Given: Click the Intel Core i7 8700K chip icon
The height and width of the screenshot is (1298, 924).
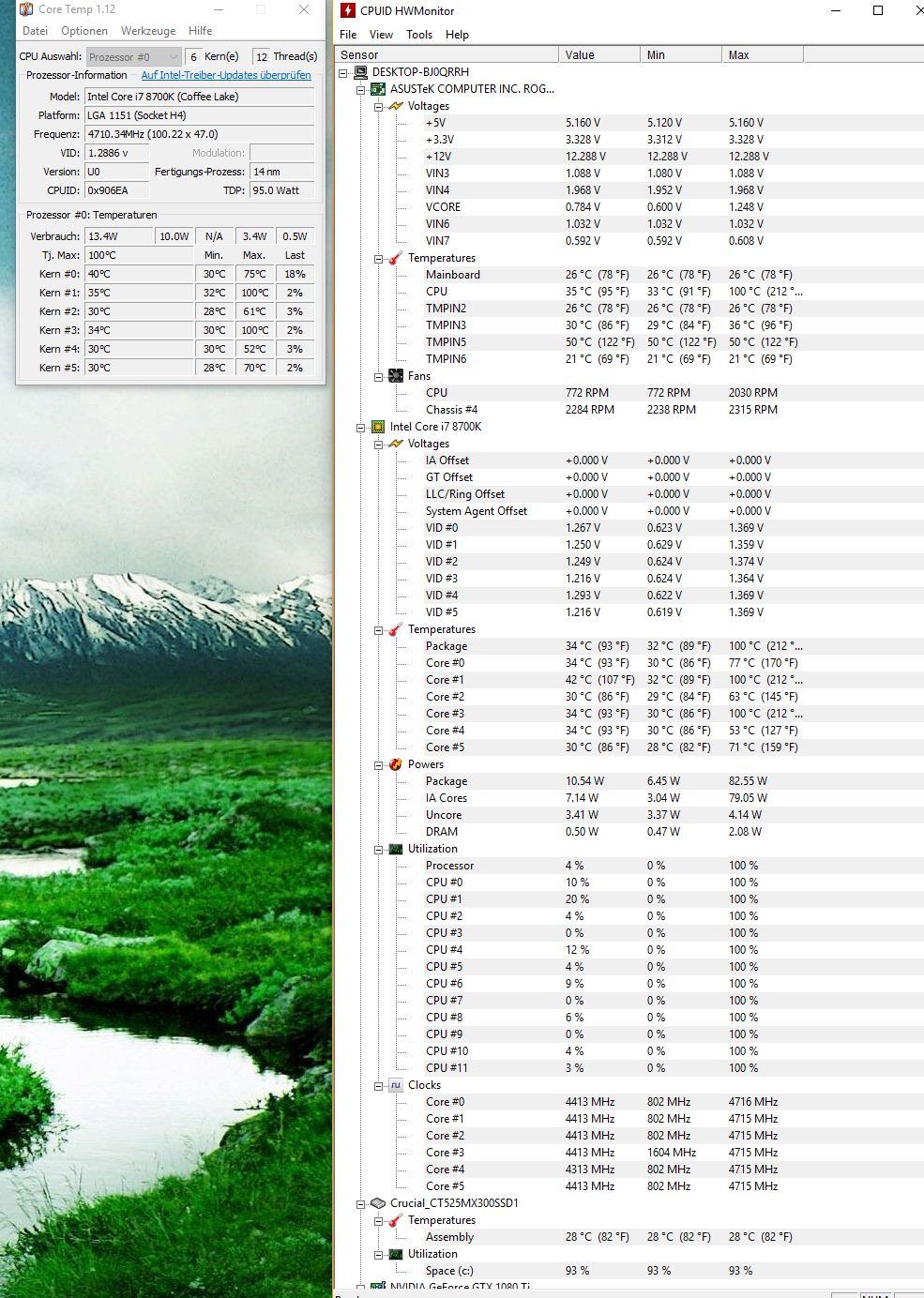Looking at the screenshot, I should 378,427.
